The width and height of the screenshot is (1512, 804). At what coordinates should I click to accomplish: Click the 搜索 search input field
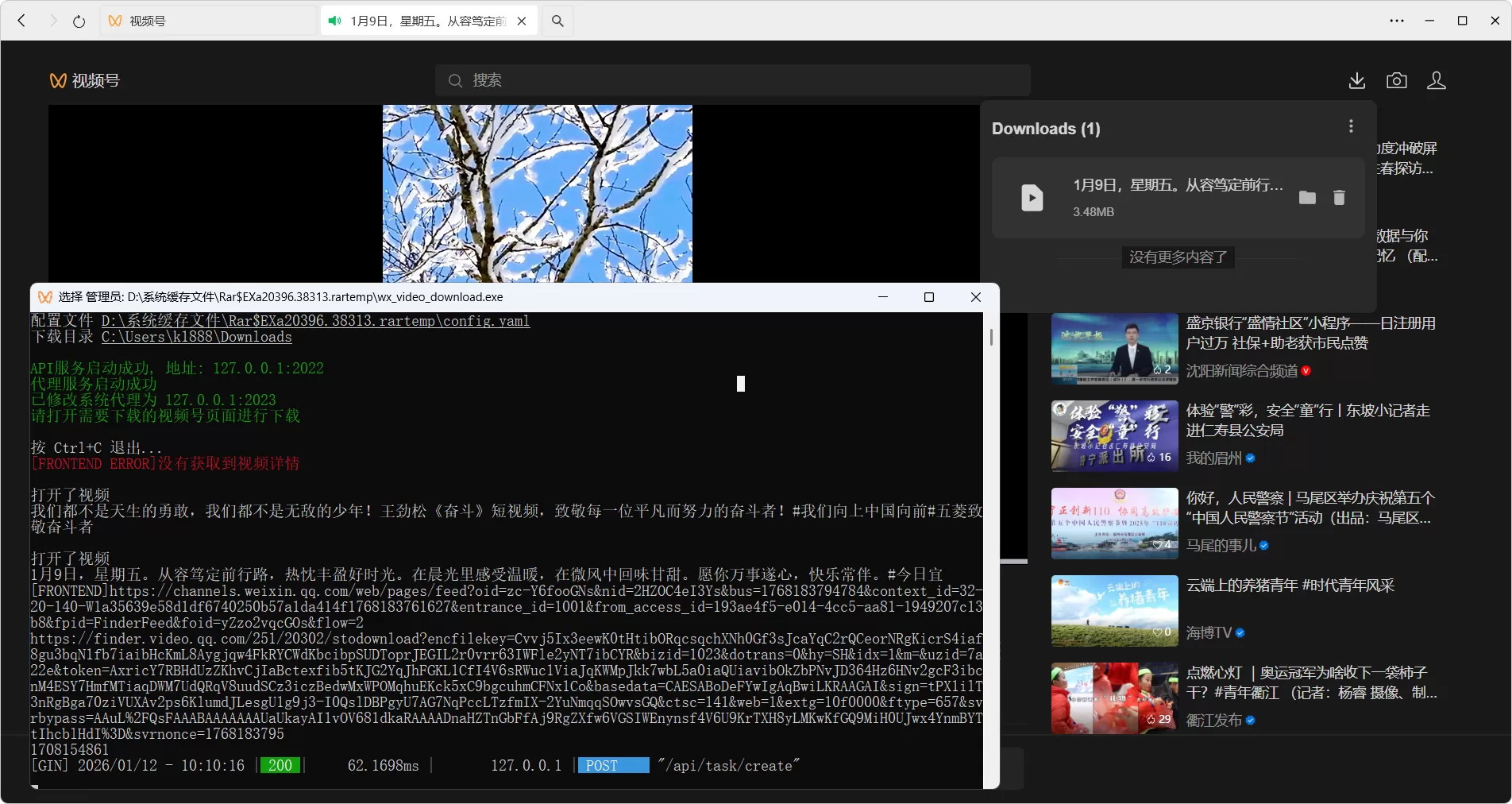click(731, 80)
